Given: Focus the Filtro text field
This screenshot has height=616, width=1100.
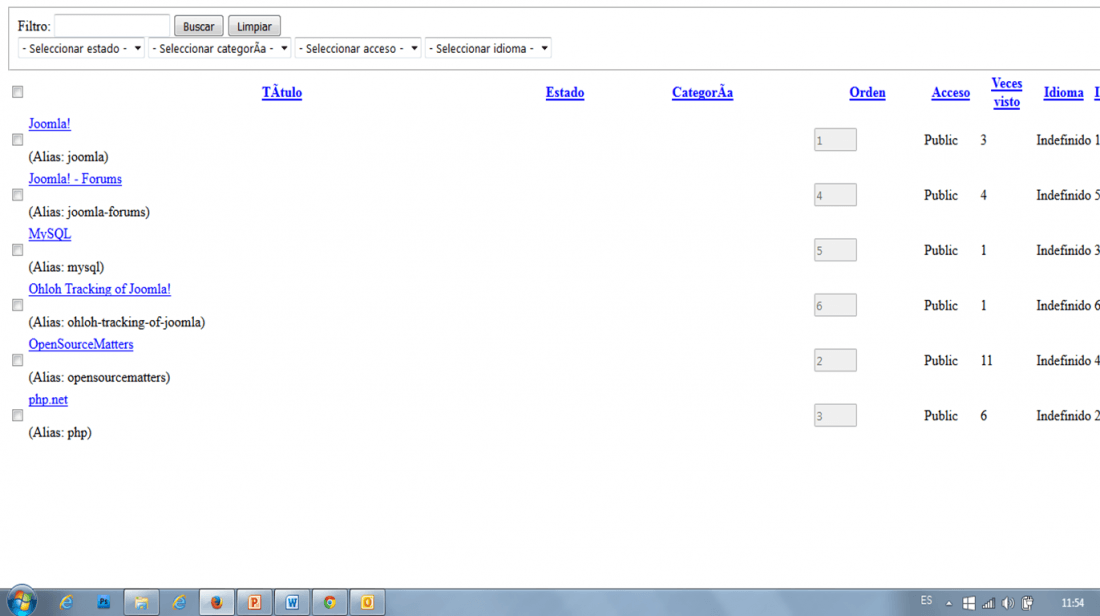Looking at the screenshot, I should pyautogui.click(x=112, y=25).
